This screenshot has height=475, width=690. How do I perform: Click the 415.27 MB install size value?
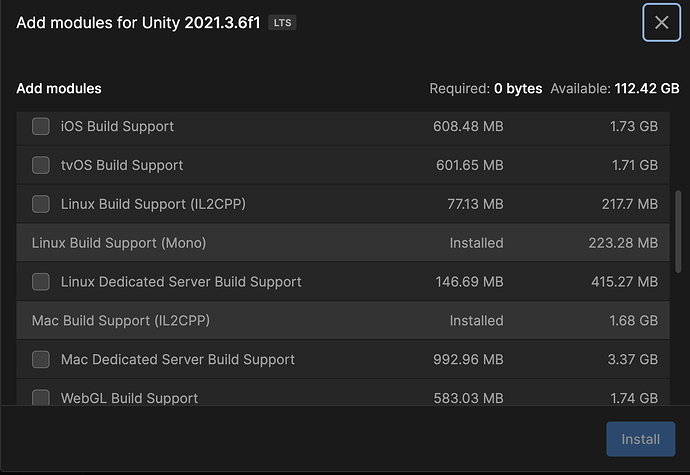[x=624, y=282]
